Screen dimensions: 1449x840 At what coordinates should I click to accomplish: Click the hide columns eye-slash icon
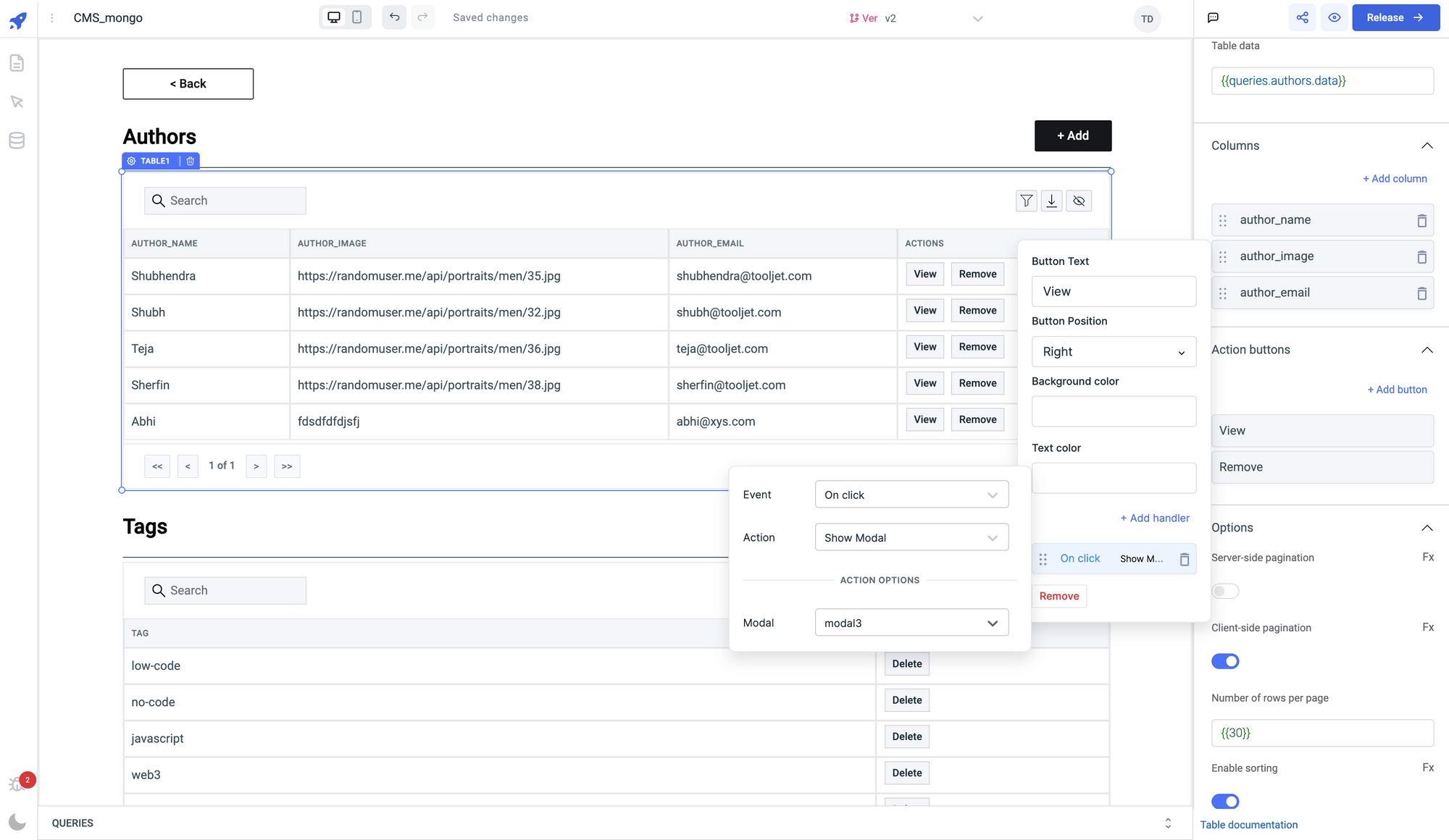(1079, 201)
